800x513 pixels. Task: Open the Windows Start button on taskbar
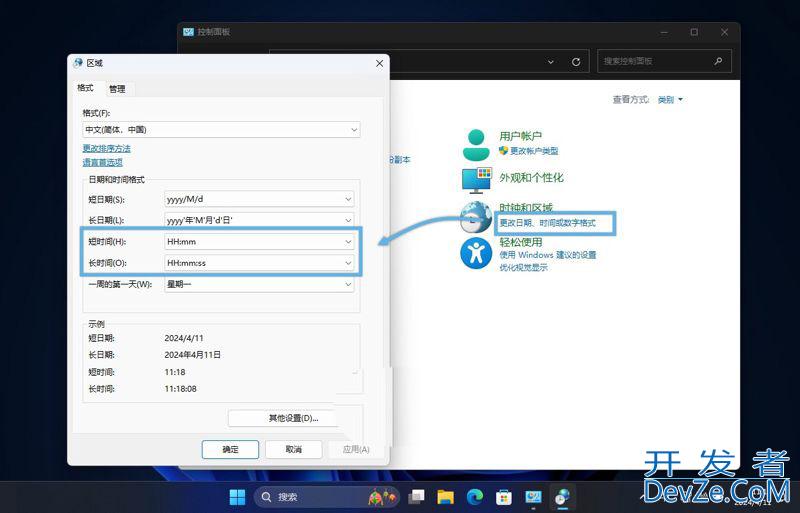tap(237, 497)
